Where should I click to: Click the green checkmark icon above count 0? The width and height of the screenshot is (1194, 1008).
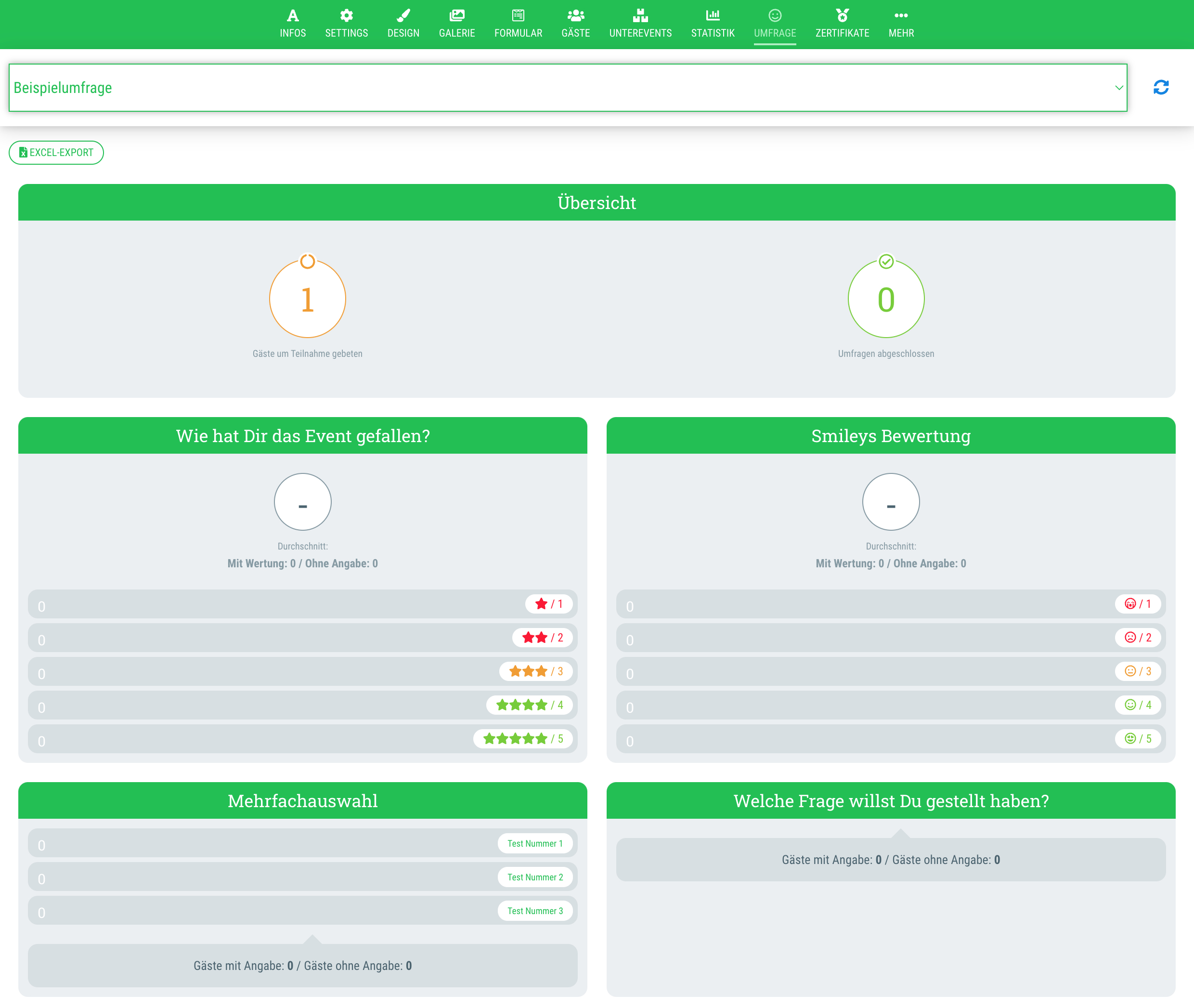point(886,261)
